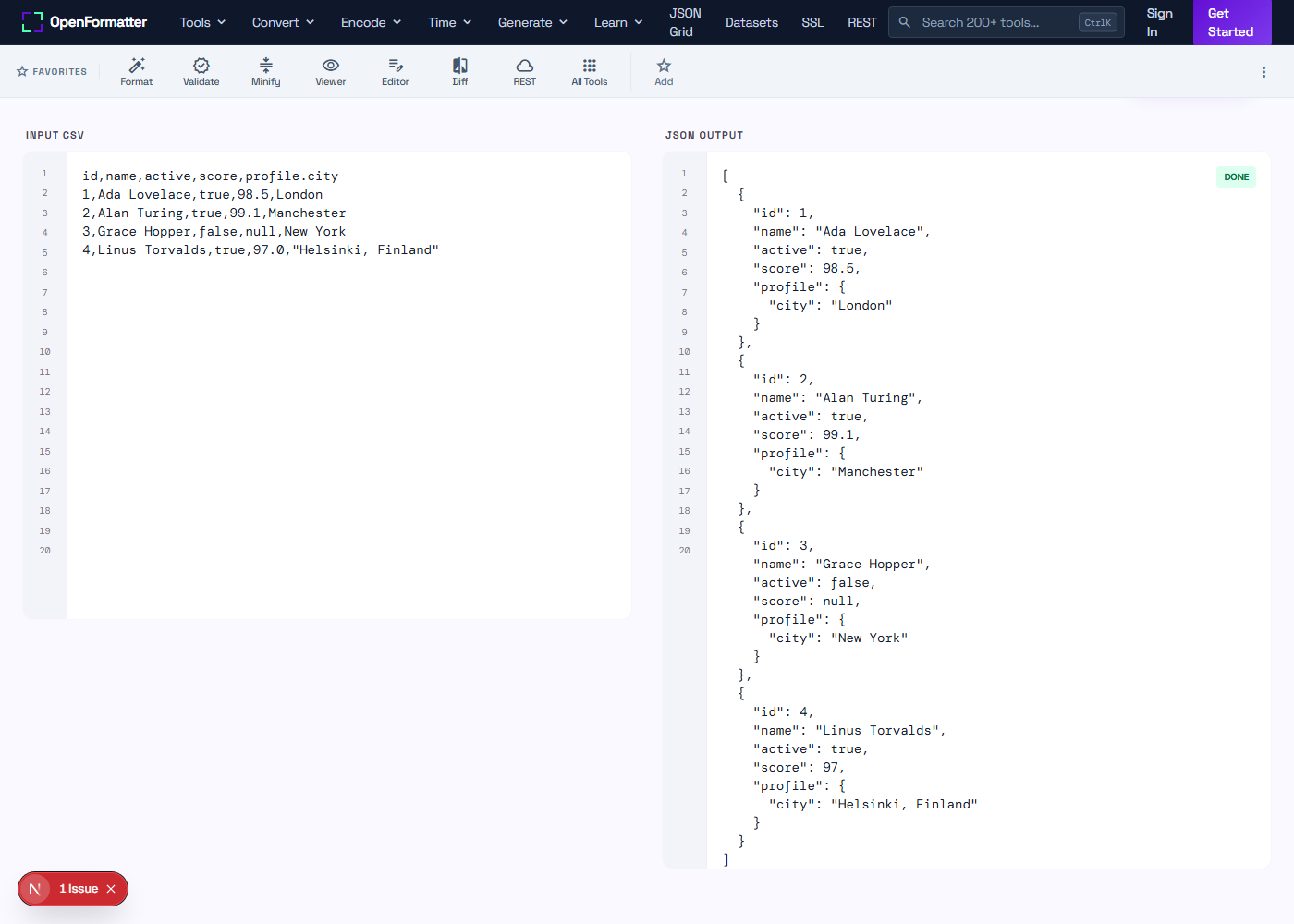
Task: Click the JSON line "score": 99.1
Action: point(807,435)
